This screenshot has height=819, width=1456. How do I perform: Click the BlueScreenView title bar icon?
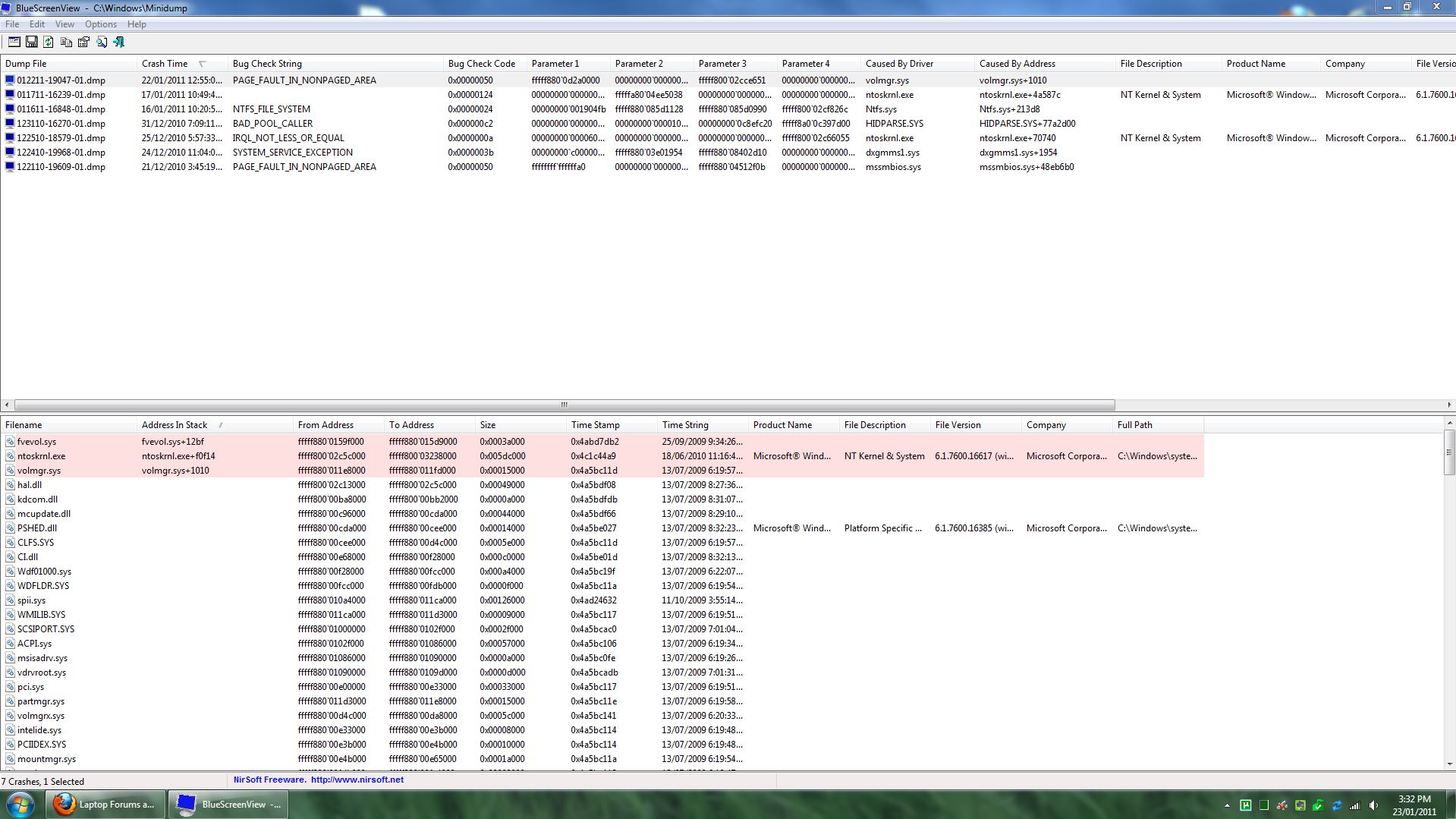click(7, 8)
